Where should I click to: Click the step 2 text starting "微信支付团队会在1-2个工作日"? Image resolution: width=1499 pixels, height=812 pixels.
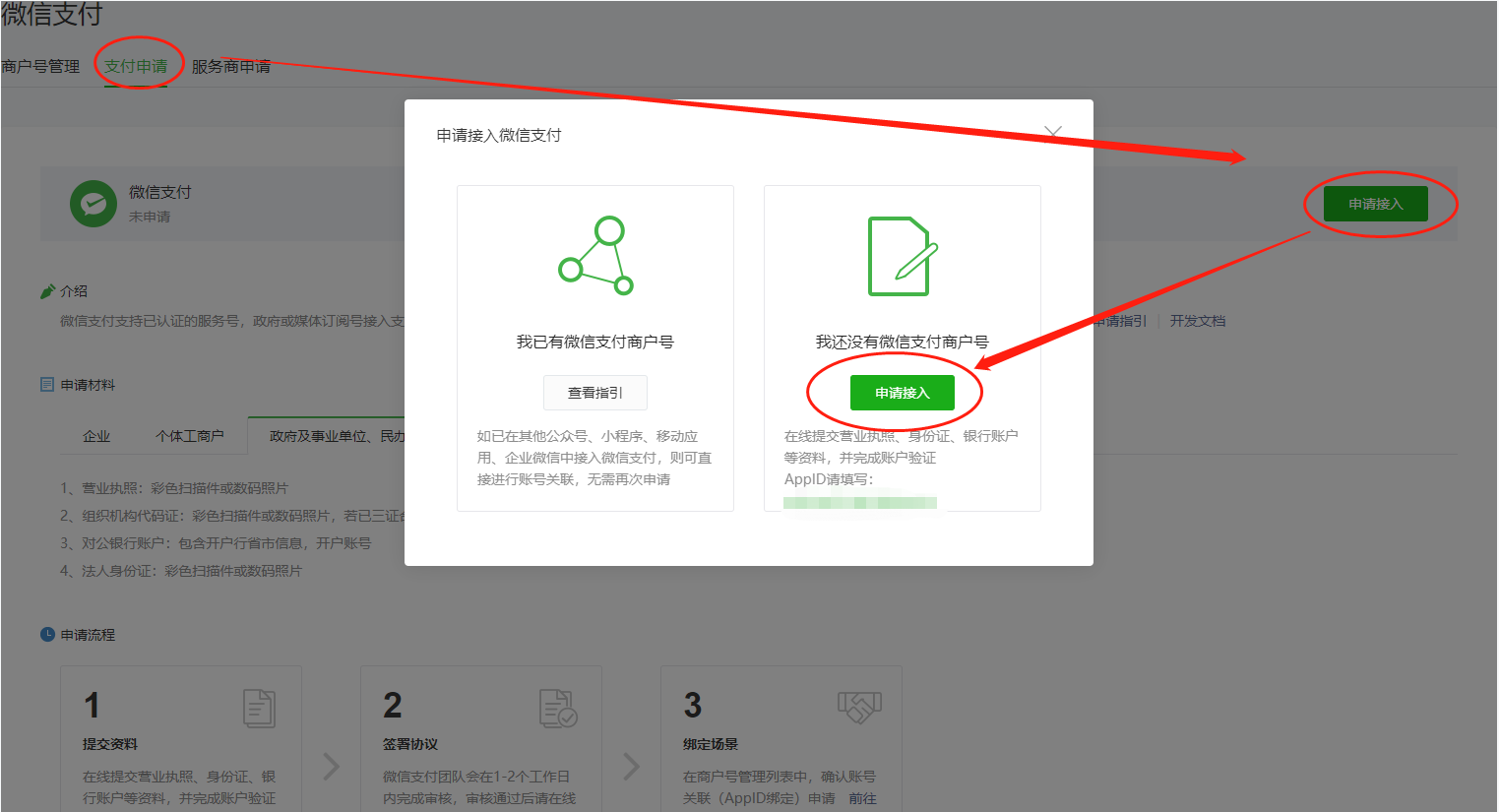pos(479,787)
